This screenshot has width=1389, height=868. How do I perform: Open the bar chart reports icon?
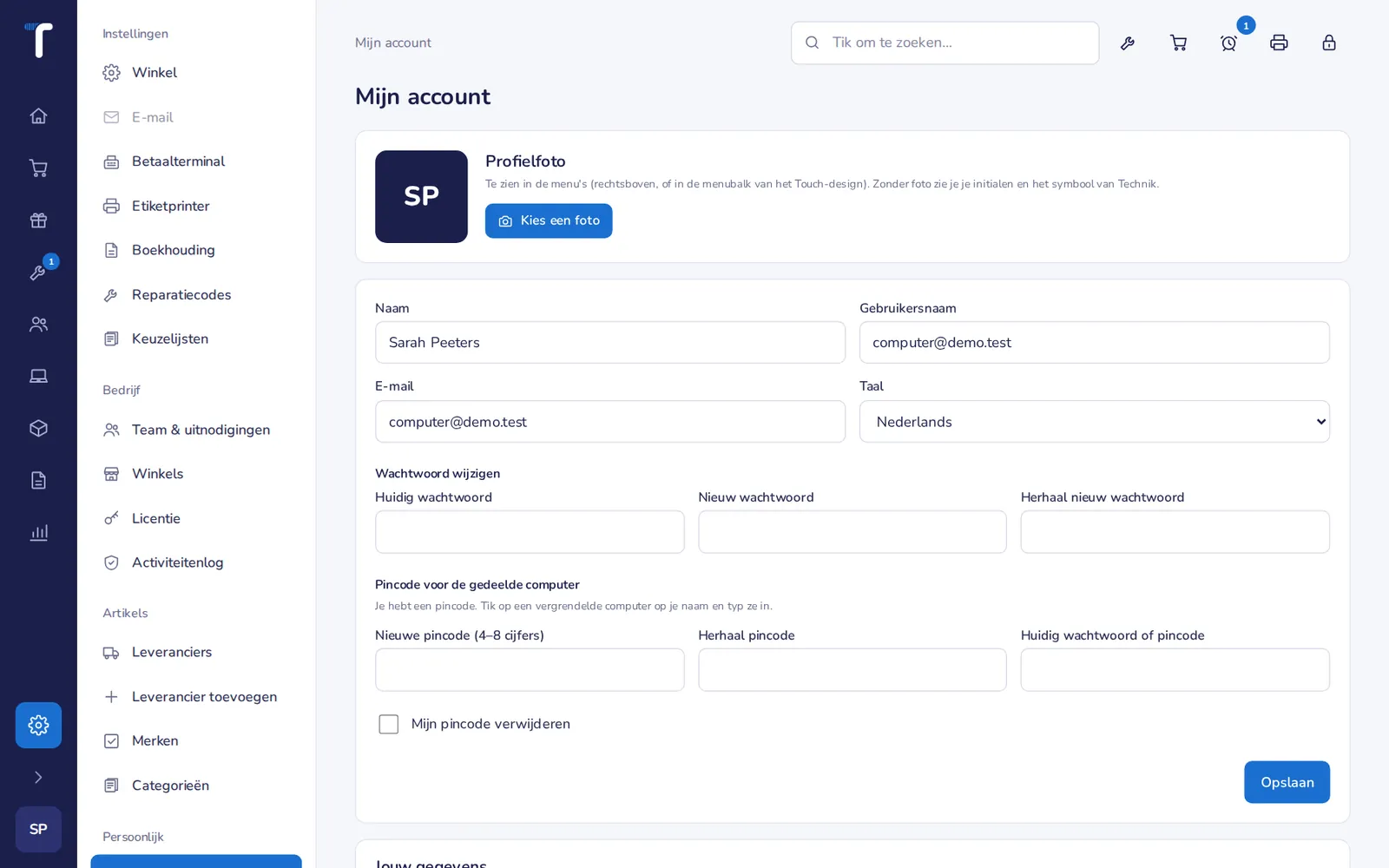click(x=38, y=532)
